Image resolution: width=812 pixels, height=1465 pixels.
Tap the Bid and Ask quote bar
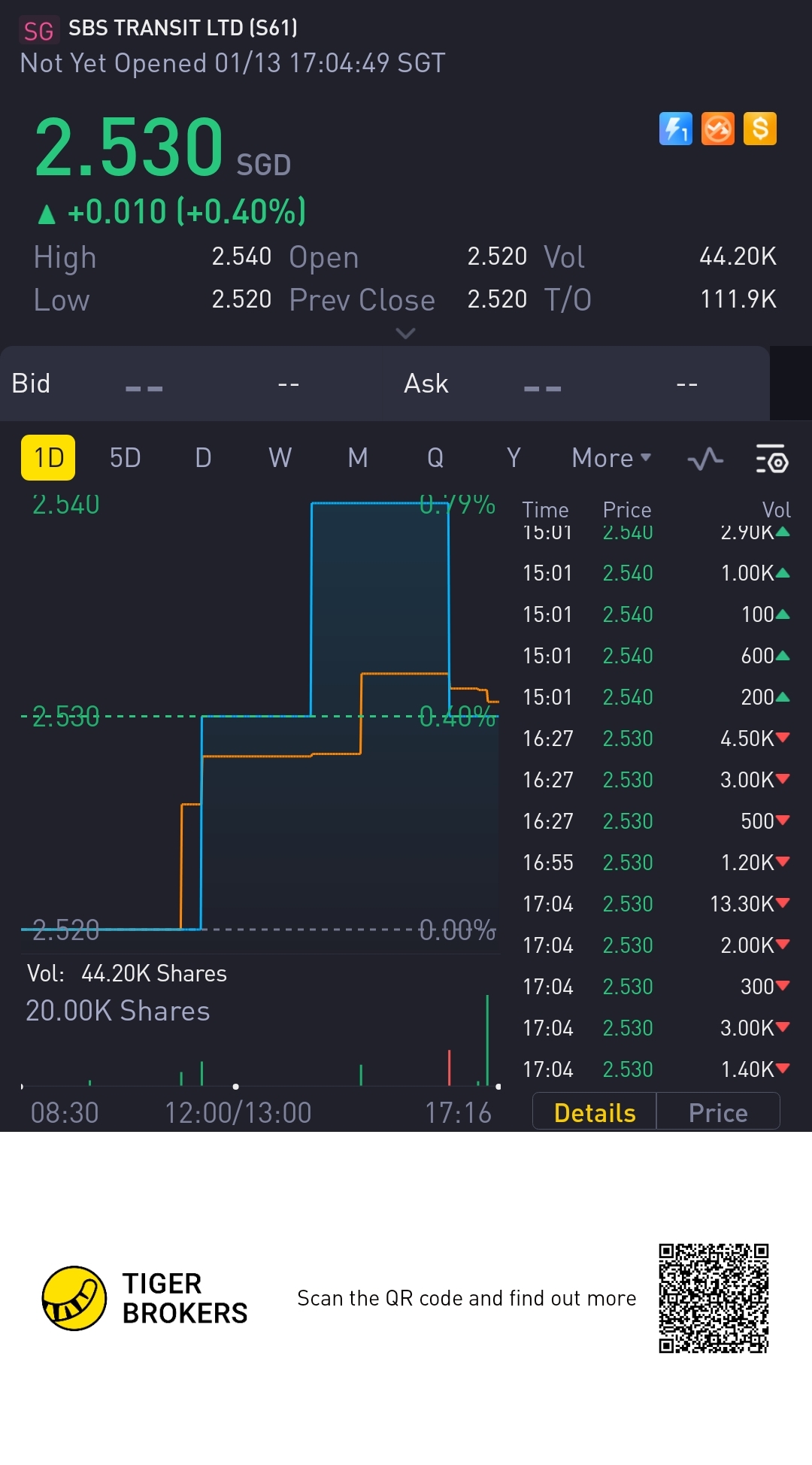coord(383,384)
